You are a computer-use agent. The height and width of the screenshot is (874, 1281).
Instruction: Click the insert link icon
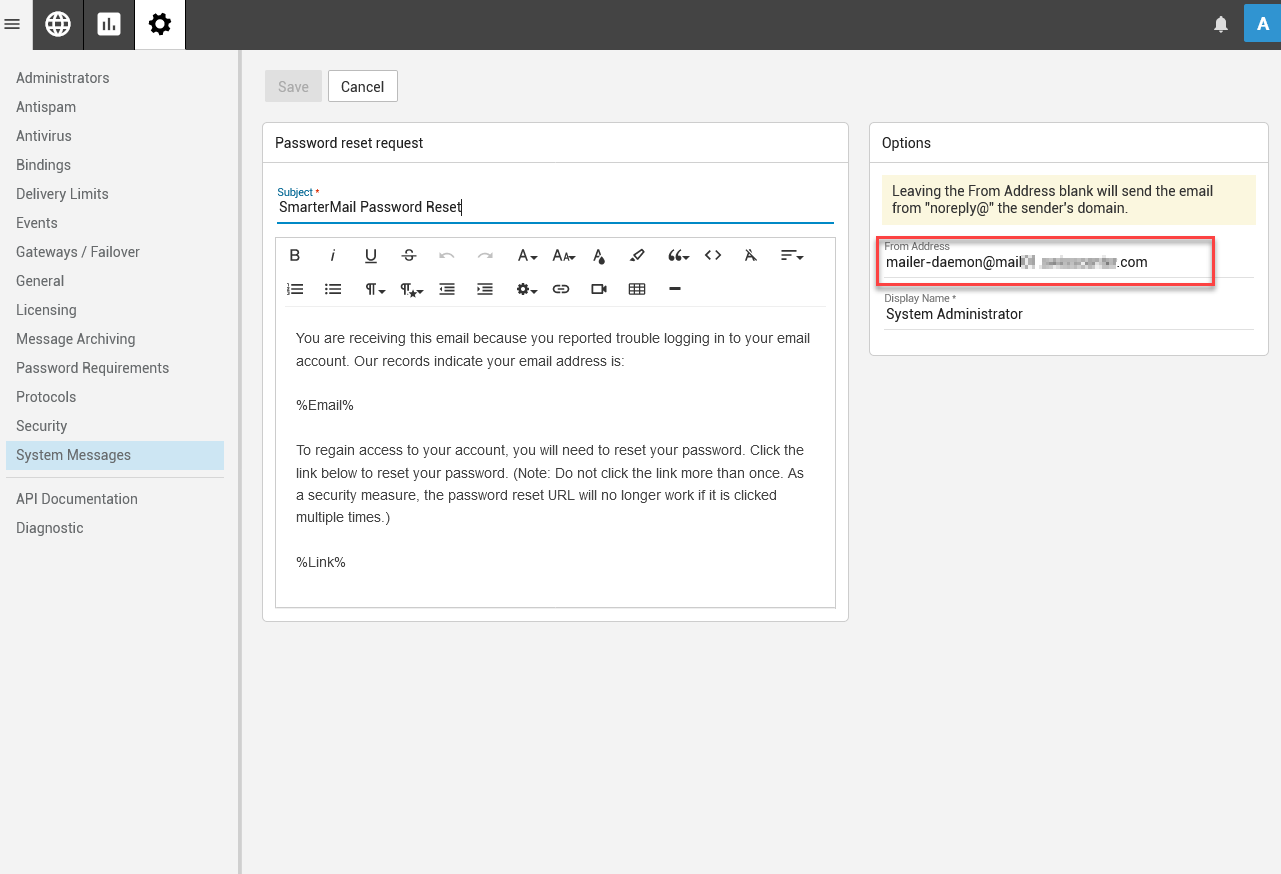561,289
